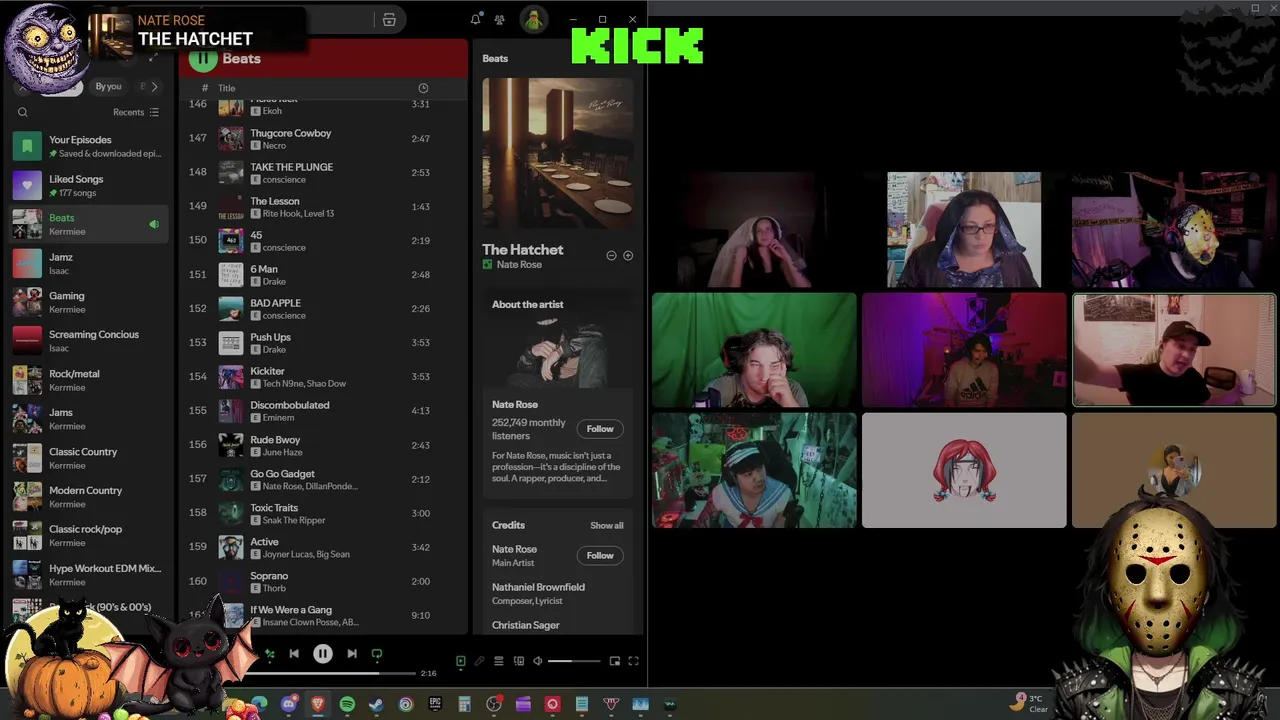This screenshot has width=1280, height=720.
Task: Sort tracks by the Title column header
Action: pyautogui.click(x=227, y=88)
